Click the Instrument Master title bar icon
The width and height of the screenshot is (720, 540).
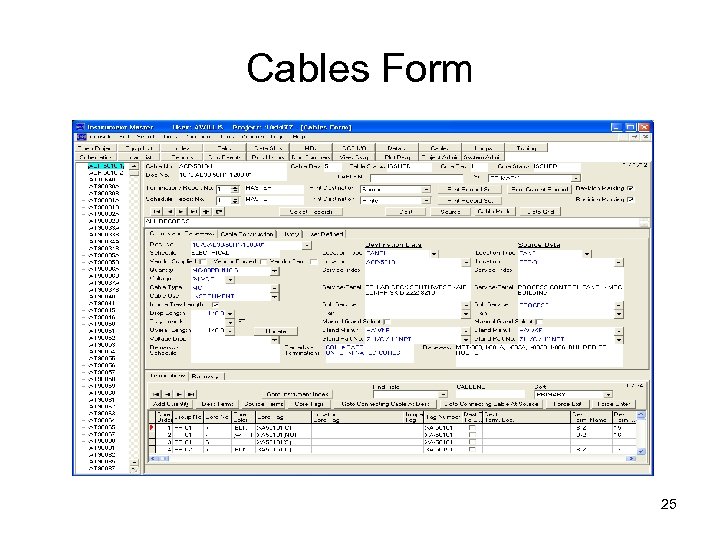[x=80, y=127]
